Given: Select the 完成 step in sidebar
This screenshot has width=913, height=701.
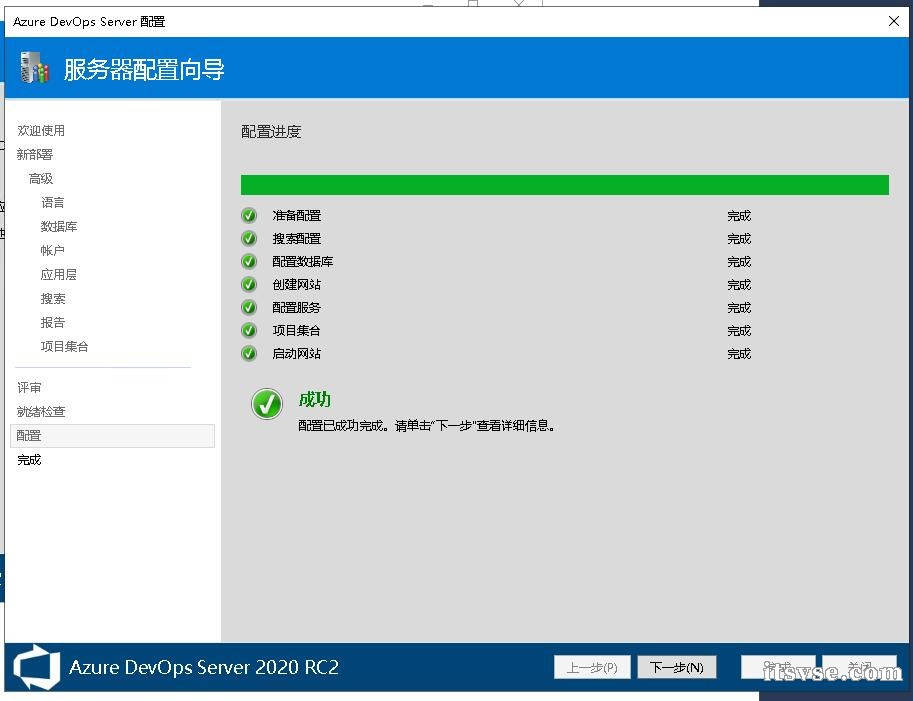Looking at the screenshot, I should (29, 459).
